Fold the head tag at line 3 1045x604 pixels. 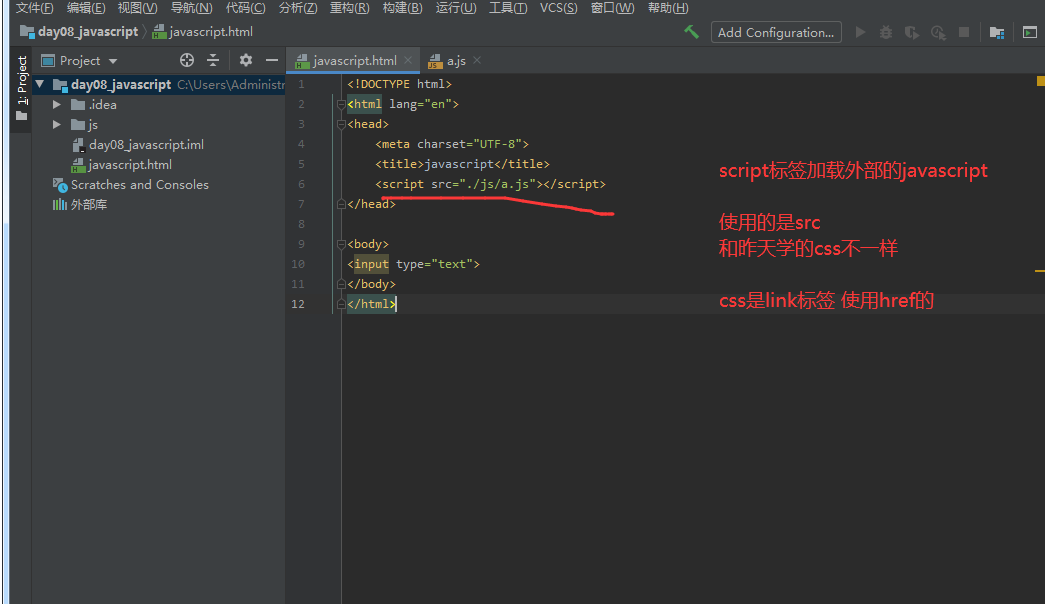(341, 124)
